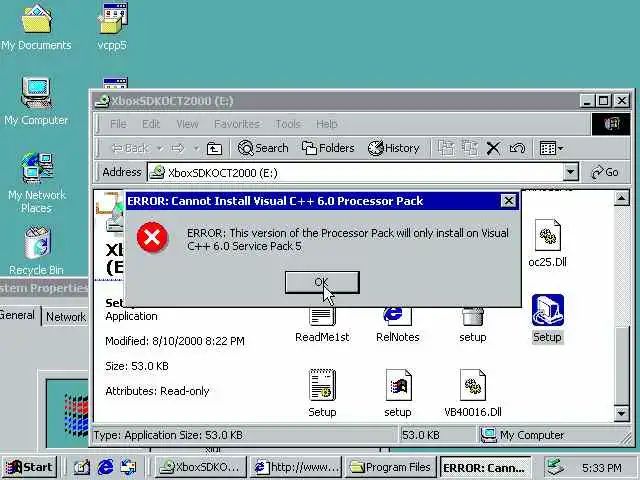Click the Undo toolbar icon
Screen dimensions: 640x480
(517, 148)
